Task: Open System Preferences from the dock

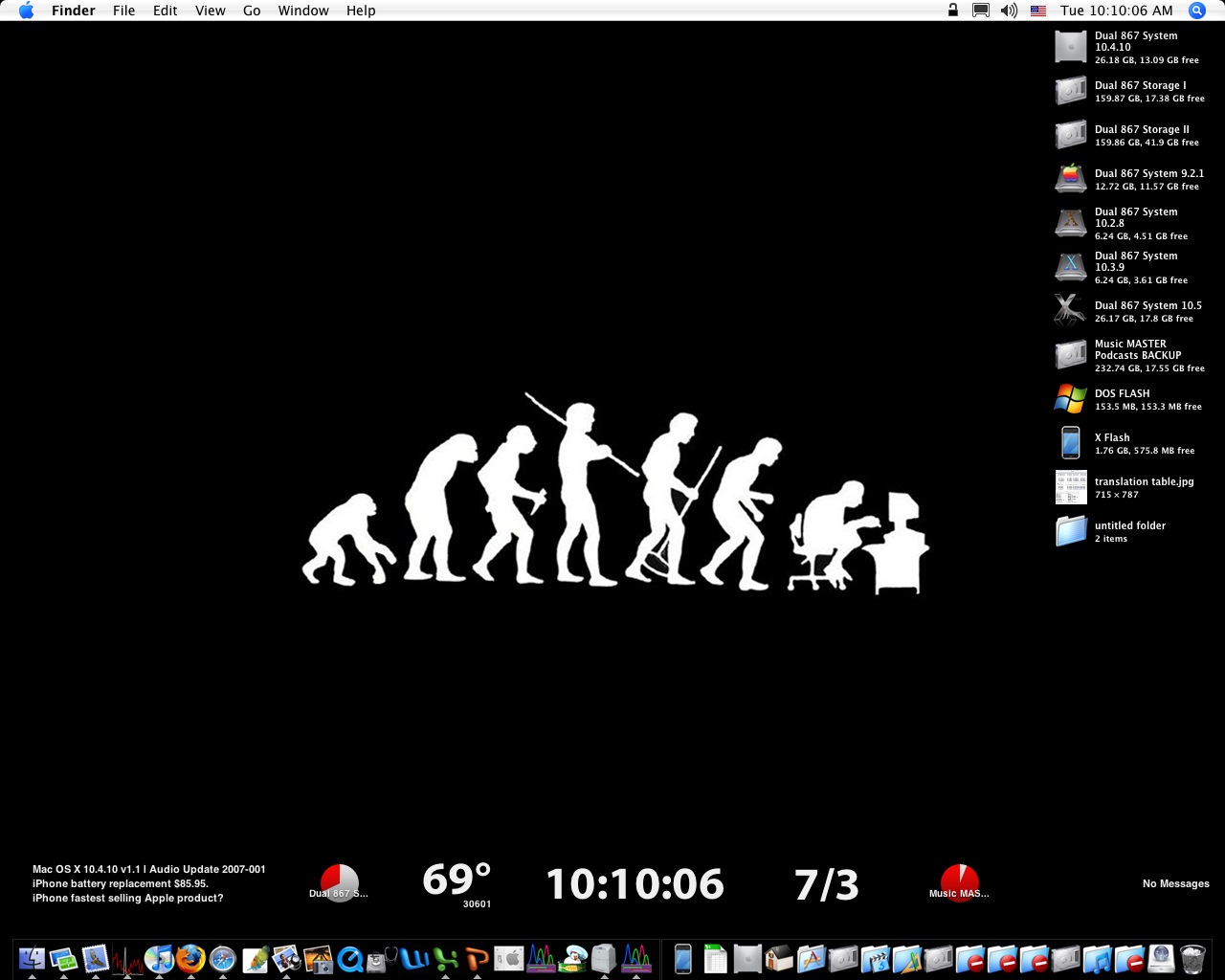Action: point(509,958)
